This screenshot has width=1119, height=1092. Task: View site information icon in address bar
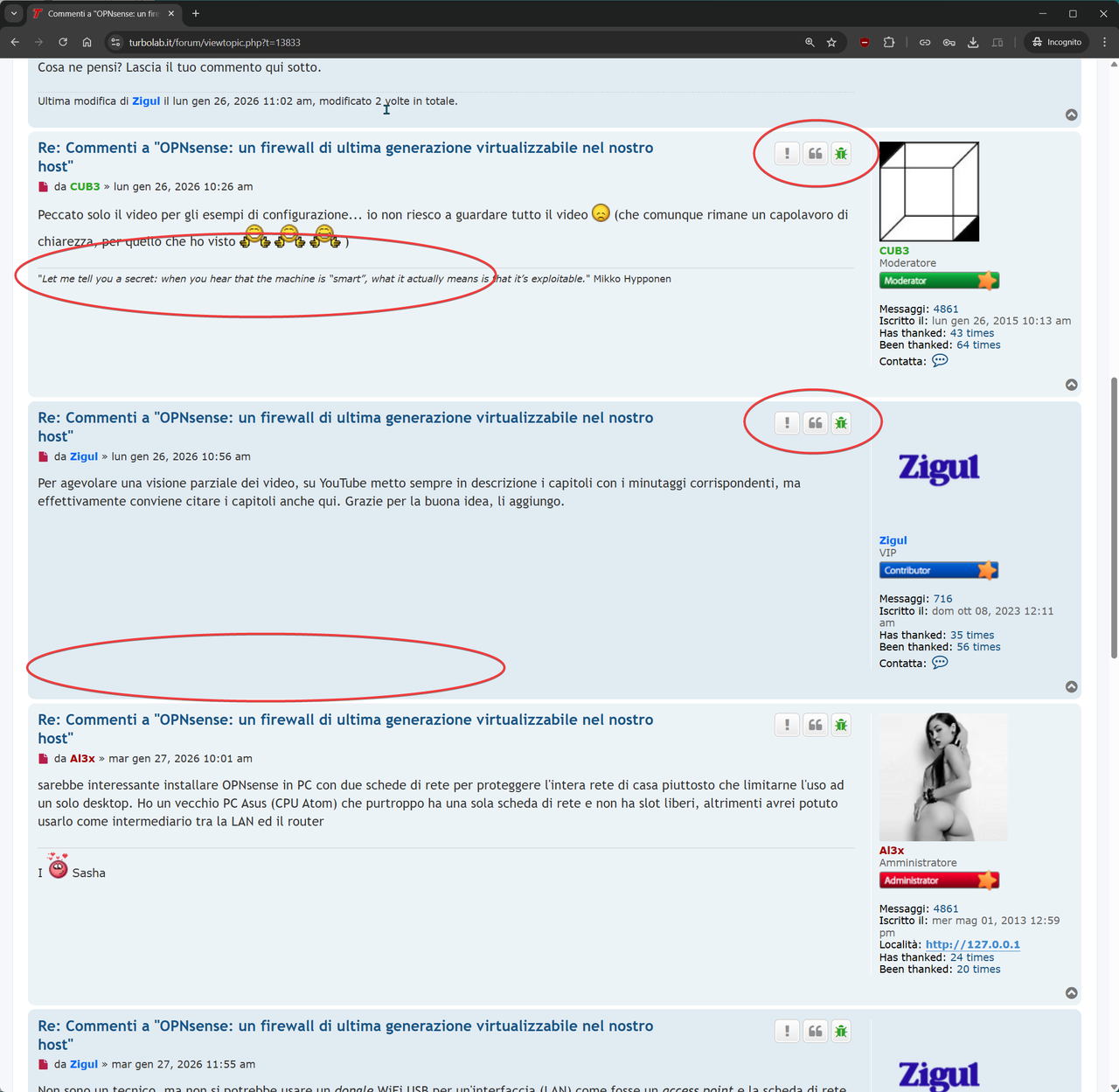pos(115,42)
